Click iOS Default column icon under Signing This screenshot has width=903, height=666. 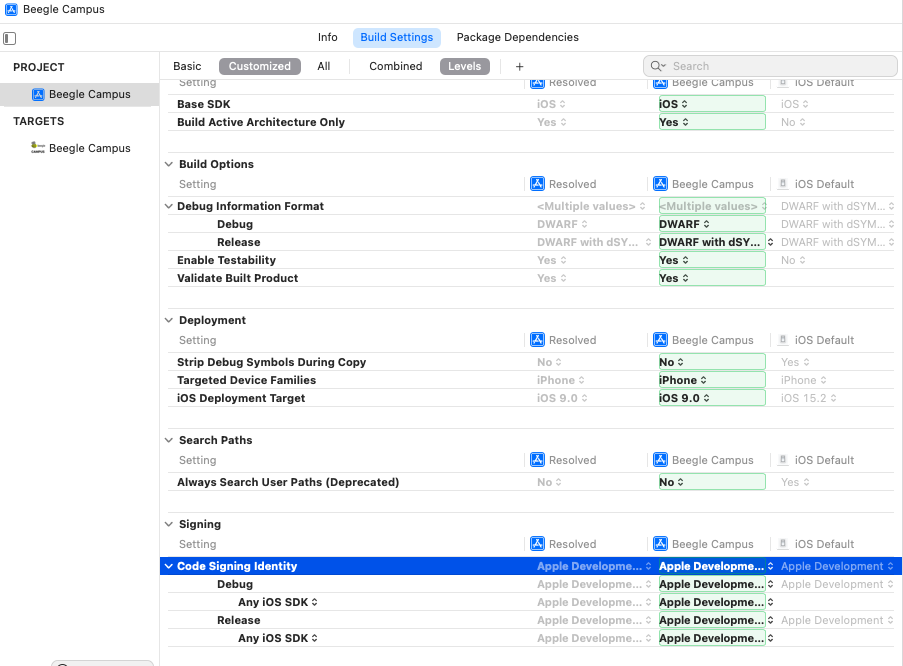click(782, 544)
